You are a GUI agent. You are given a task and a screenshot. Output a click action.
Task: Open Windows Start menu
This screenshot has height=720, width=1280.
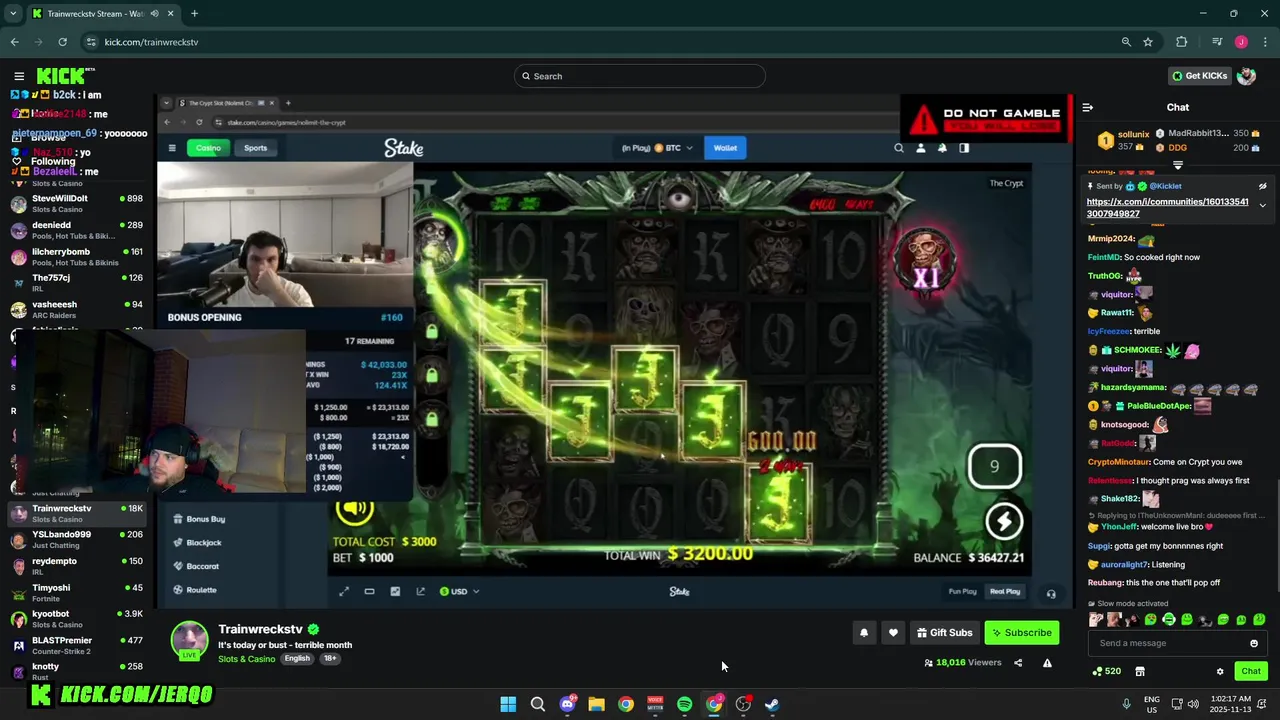point(508,704)
